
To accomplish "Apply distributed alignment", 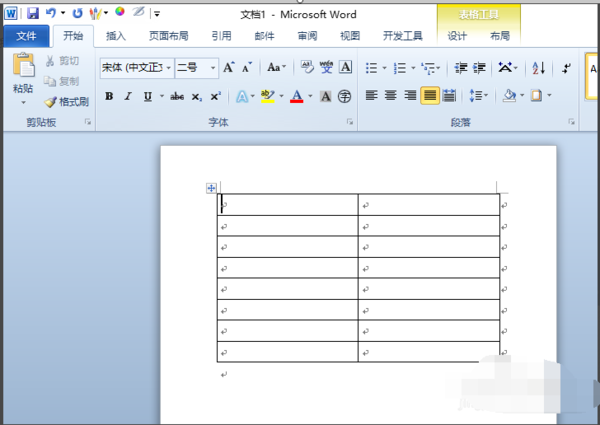I will click(449, 95).
